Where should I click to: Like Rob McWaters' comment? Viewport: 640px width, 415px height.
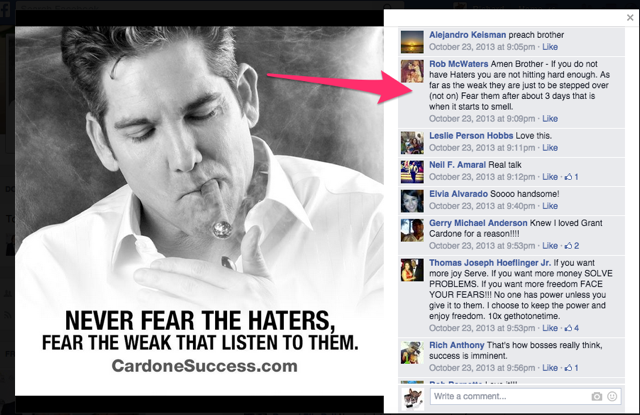(550, 119)
